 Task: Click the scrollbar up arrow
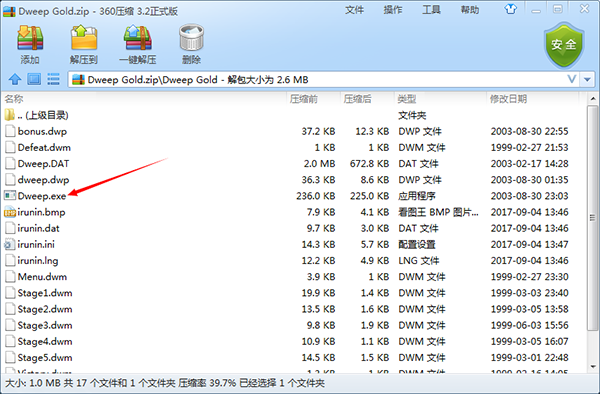pyautogui.click(x=593, y=99)
